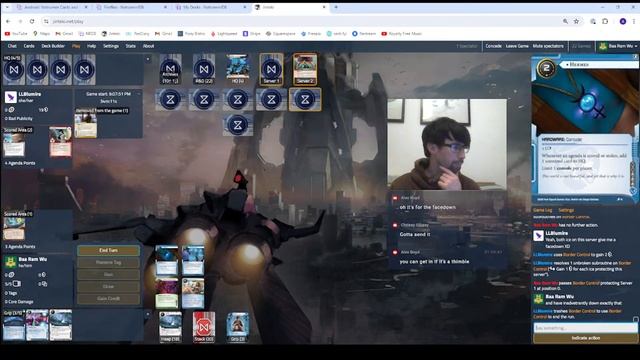
Task: Click the Indicate action button
Action: 585,338
